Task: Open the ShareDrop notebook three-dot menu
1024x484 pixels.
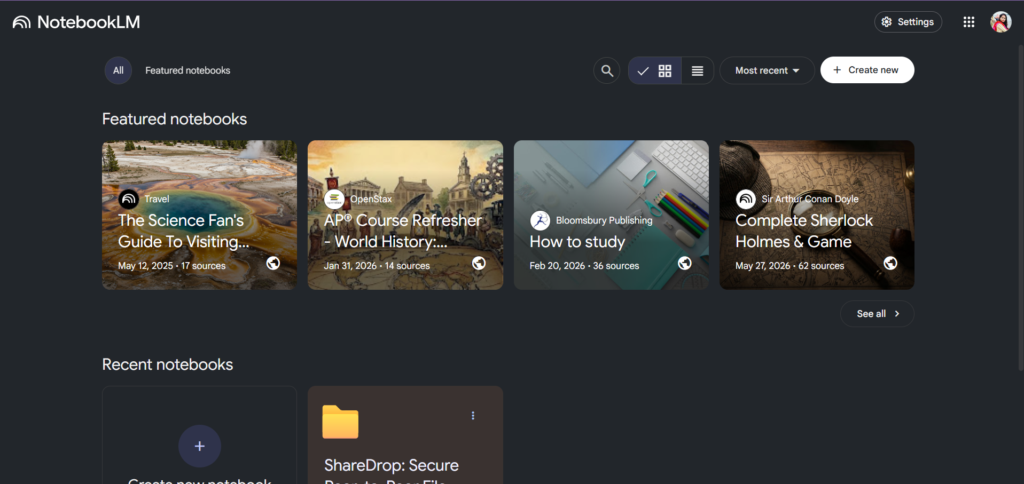Action: 473,415
